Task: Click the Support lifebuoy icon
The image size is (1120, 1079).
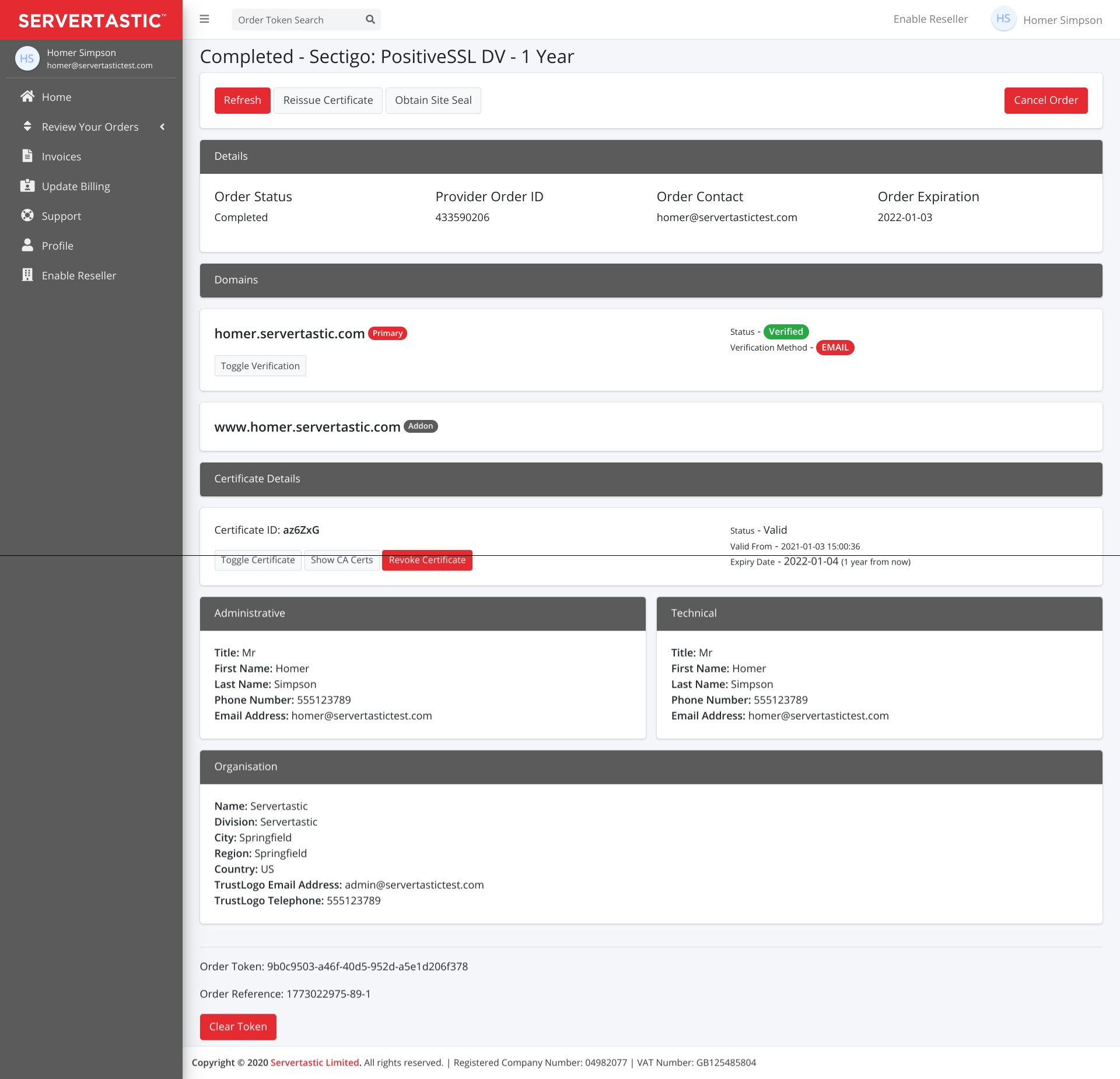Action: (27, 216)
